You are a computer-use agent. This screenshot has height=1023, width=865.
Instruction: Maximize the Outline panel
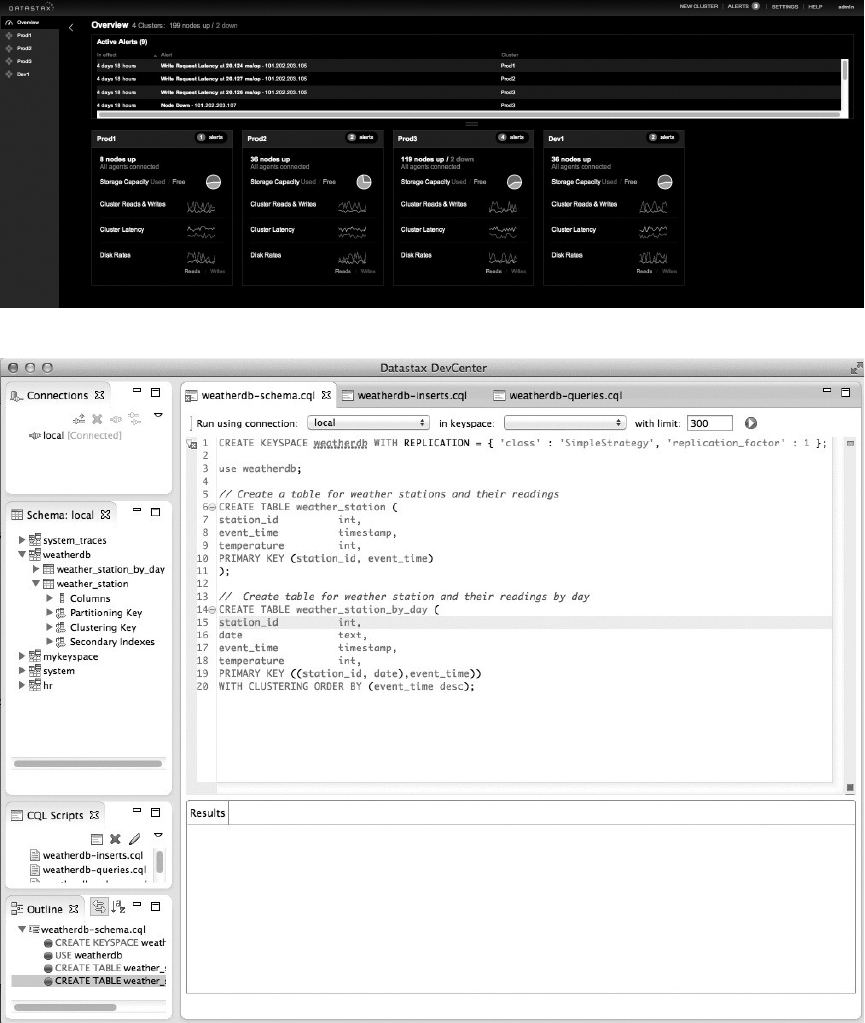(x=155, y=906)
